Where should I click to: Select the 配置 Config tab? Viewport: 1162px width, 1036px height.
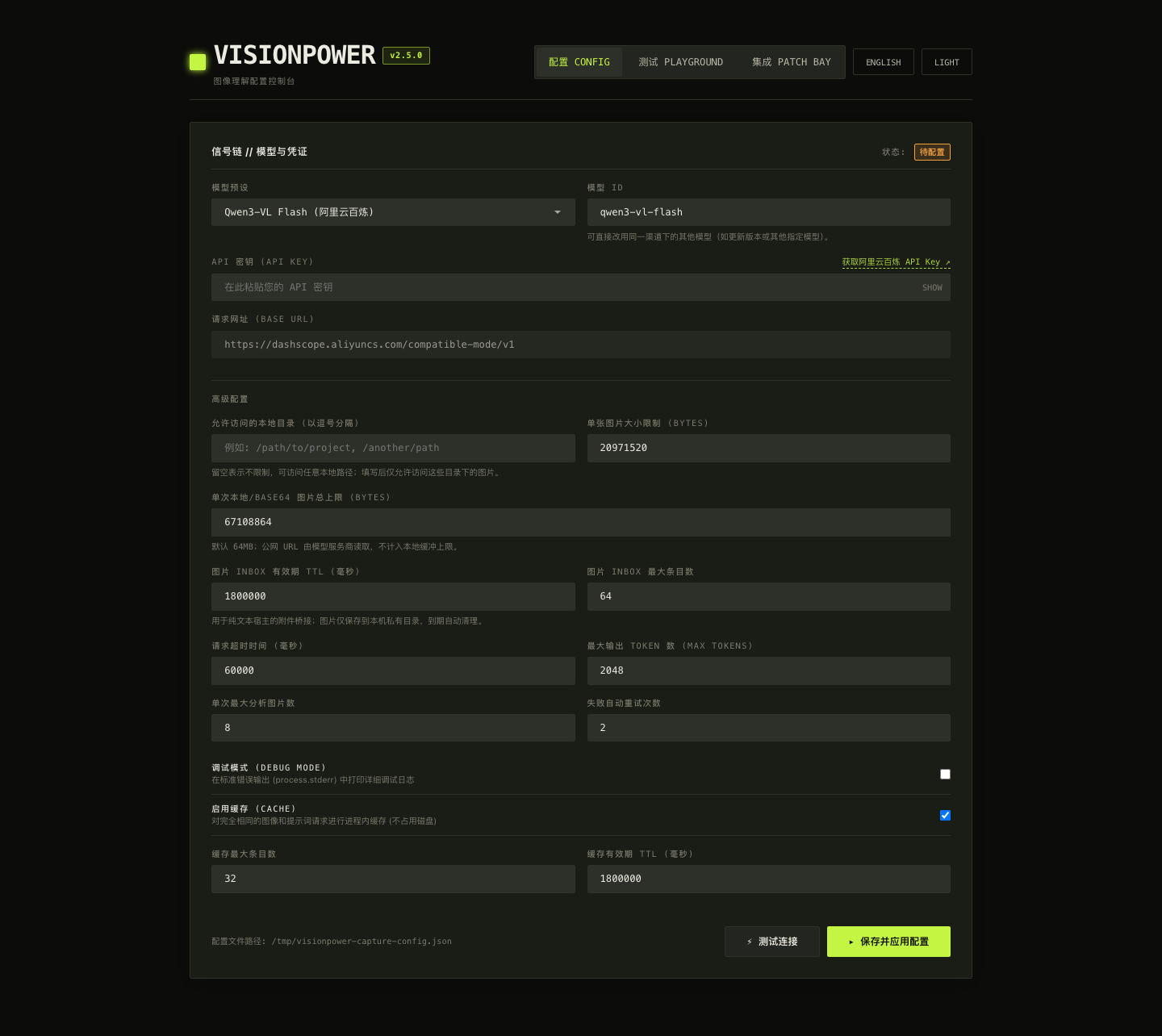click(x=579, y=62)
